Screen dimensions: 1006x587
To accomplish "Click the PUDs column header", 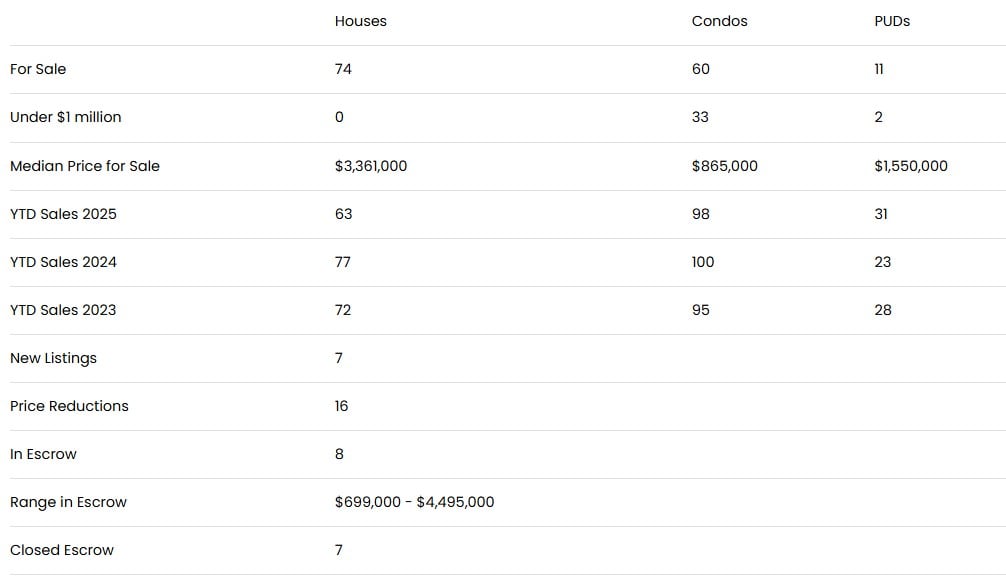I will tap(892, 21).
